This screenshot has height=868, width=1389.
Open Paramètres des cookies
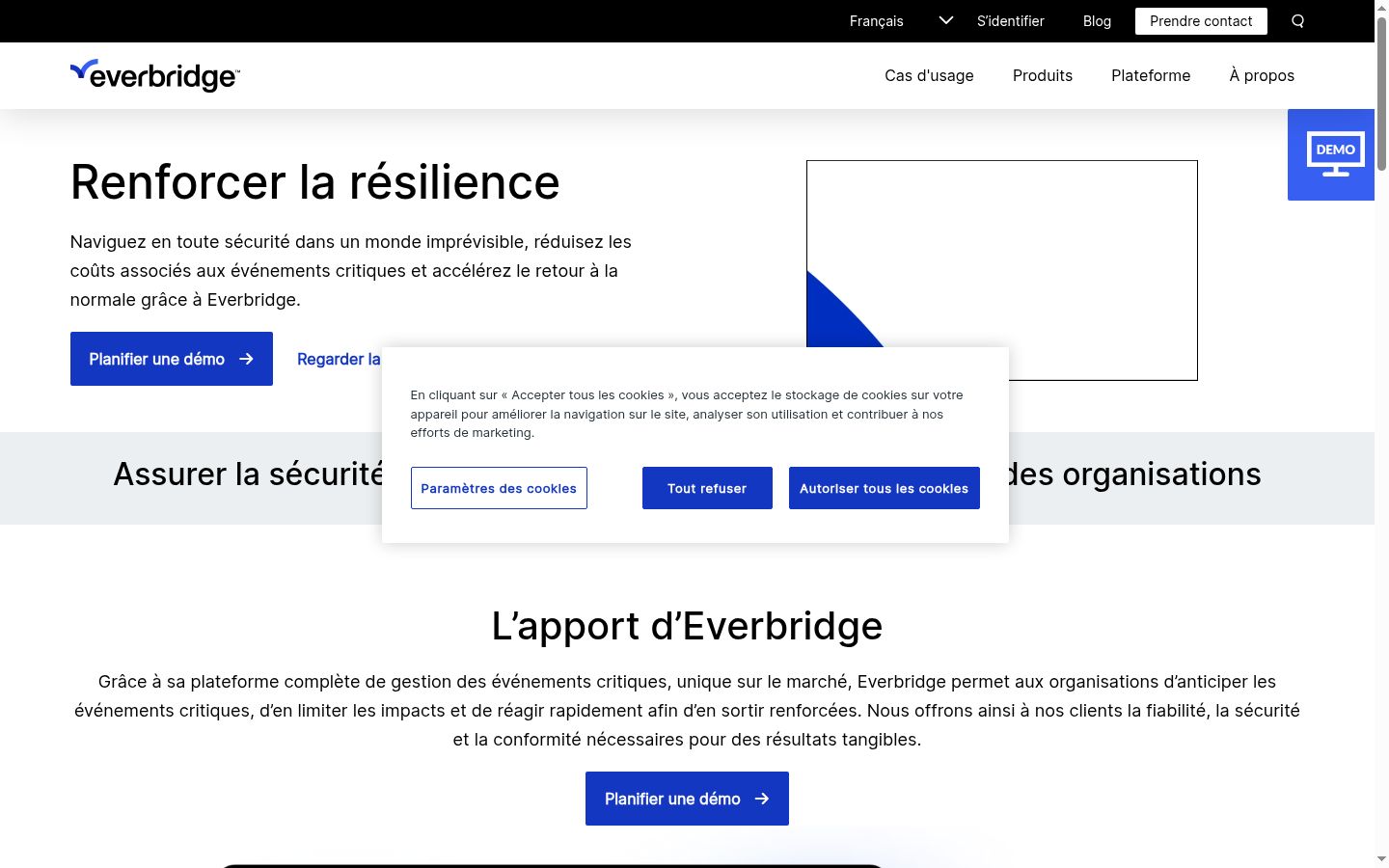tap(499, 488)
